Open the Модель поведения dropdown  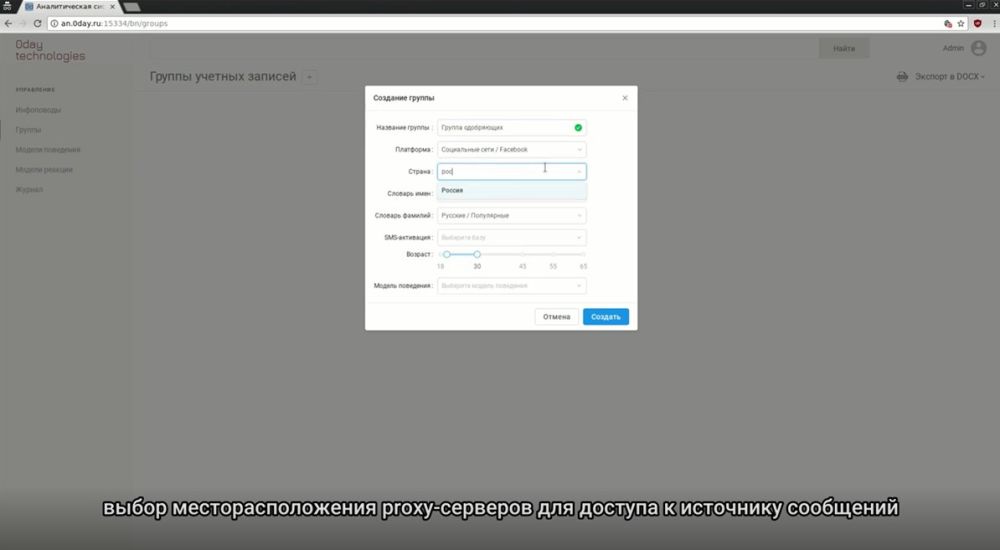tap(511, 286)
